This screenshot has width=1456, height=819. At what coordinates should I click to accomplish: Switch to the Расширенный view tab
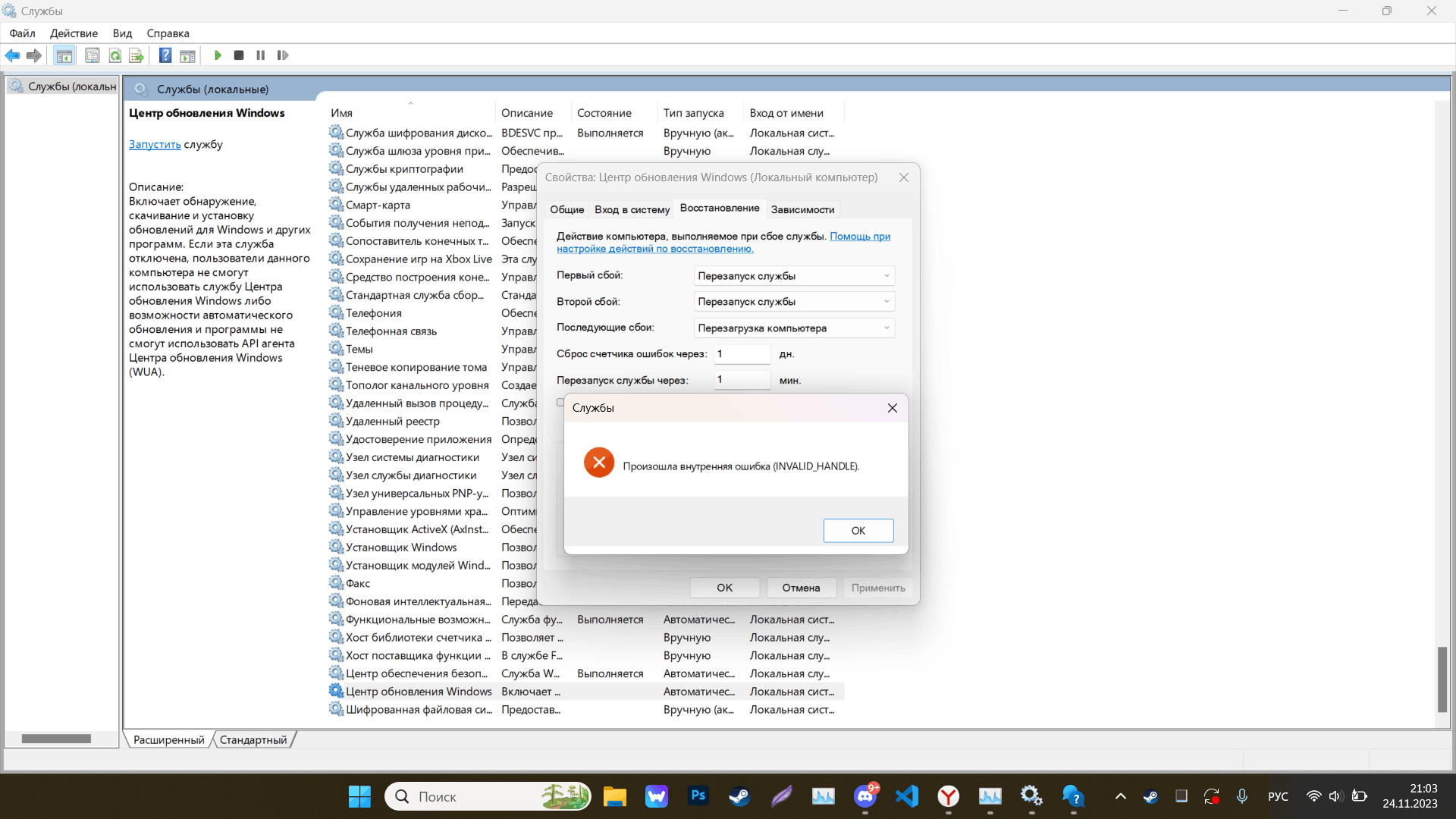click(168, 739)
